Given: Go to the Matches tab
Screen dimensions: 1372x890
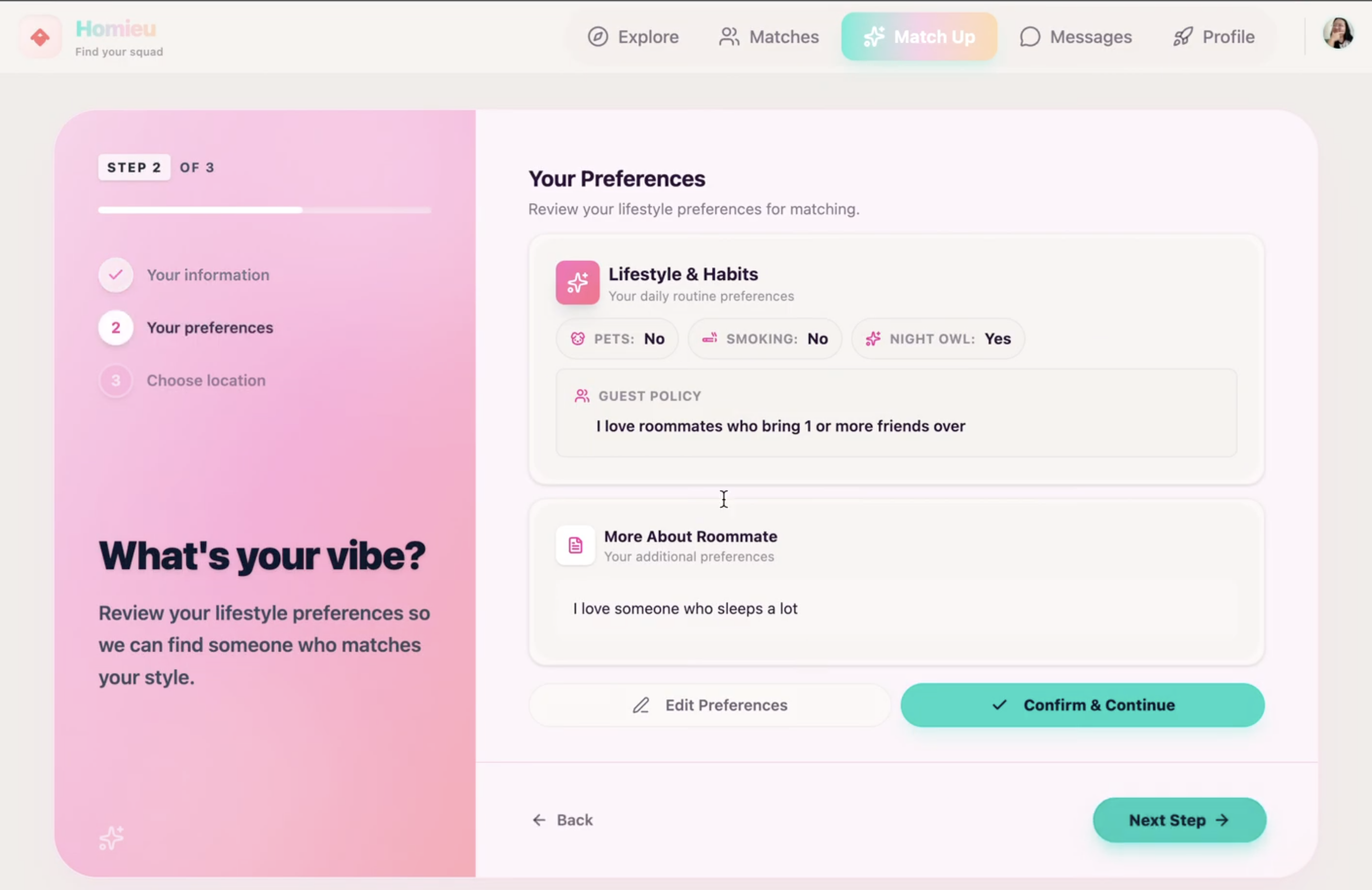Looking at the screenshot, I should (x=769, y=37).
